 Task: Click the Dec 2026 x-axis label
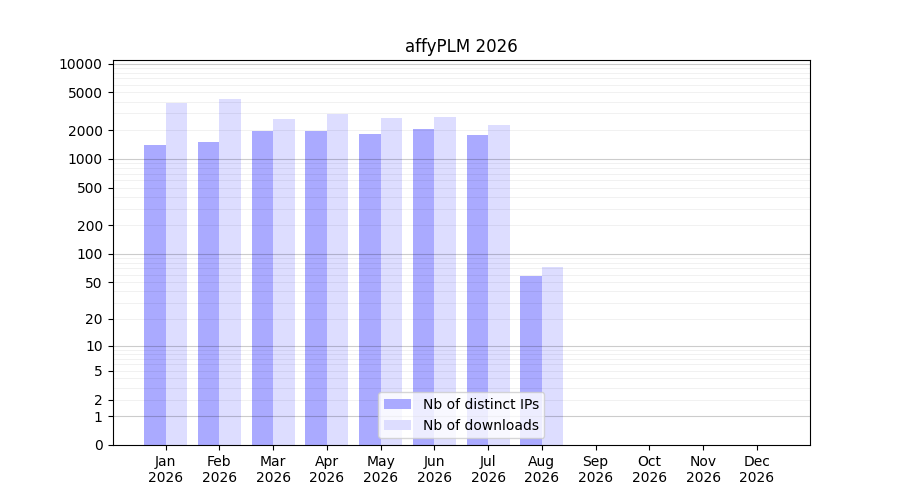pyautogui.click(x=757, y=469)
